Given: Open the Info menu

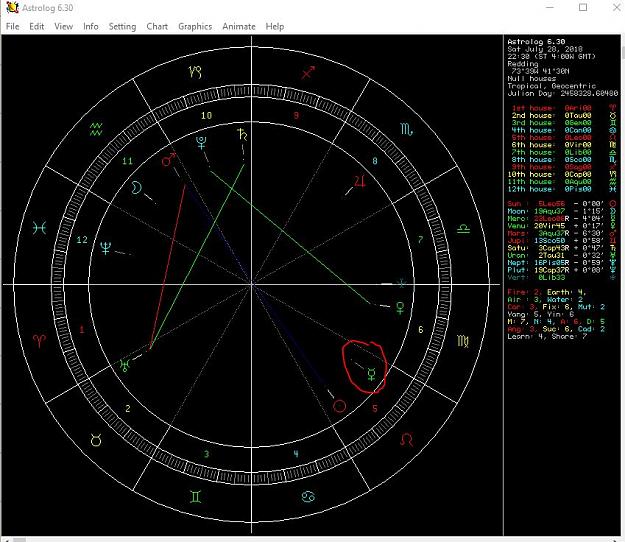Looking at the screenshot, I should pyautogui.click(x=90, y=26).
